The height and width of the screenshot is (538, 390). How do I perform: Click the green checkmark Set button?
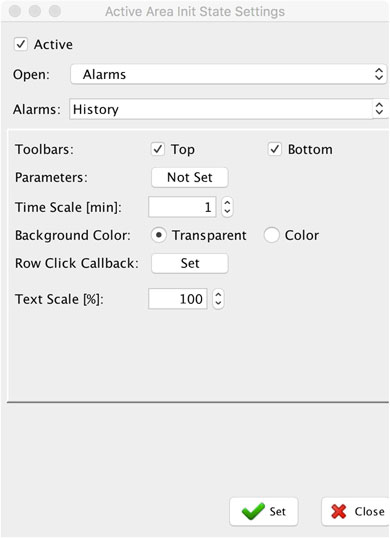(263, 511)
